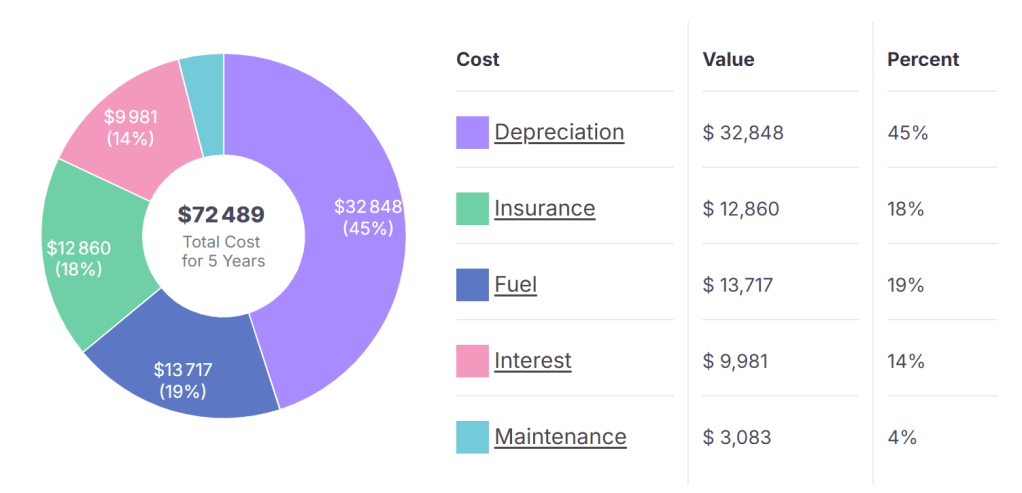
Task: Open the Insurance cost link
Action: click(x=544, y=208)
